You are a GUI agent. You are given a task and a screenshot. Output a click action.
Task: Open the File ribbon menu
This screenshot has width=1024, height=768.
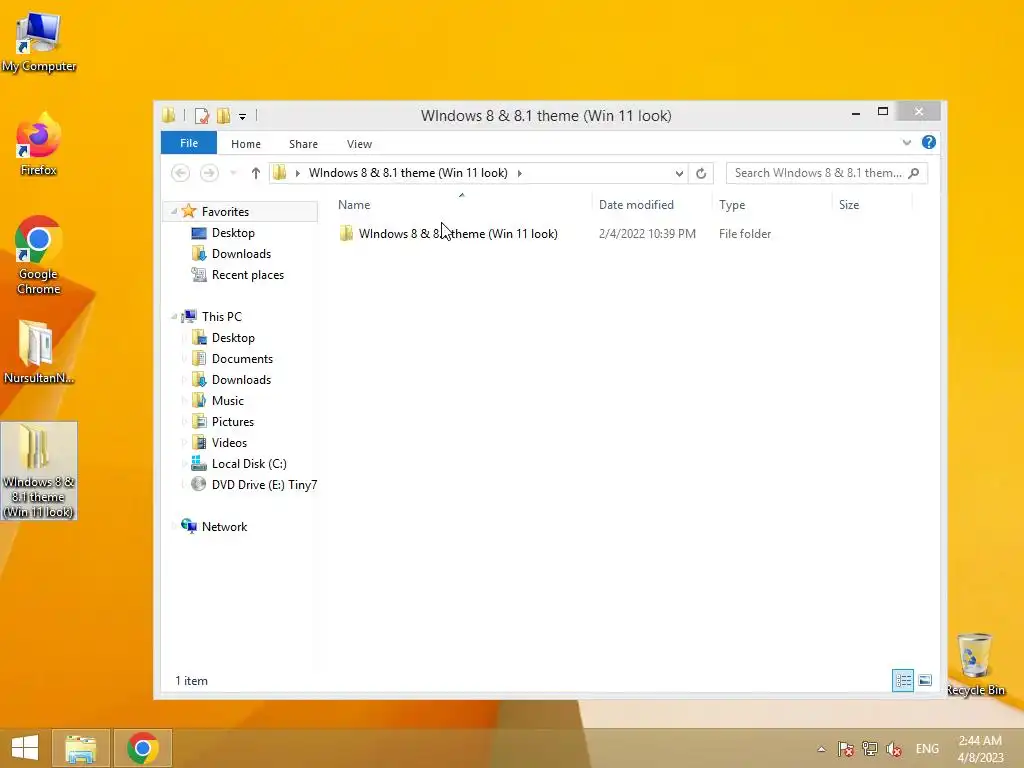189,143
